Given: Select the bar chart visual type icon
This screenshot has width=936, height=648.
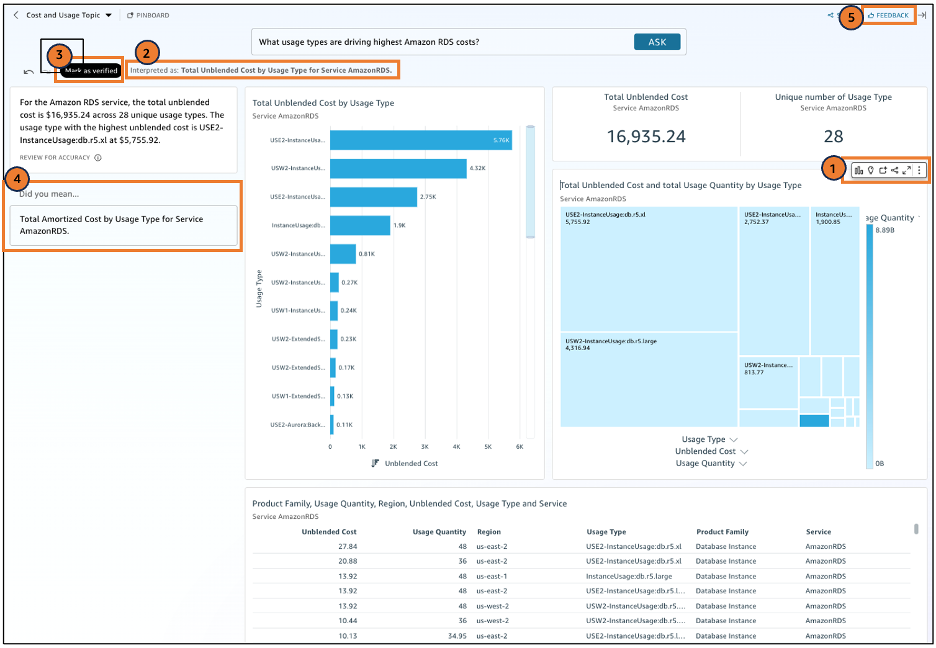Looking at the screenshot, I should (x=858, y=170).
